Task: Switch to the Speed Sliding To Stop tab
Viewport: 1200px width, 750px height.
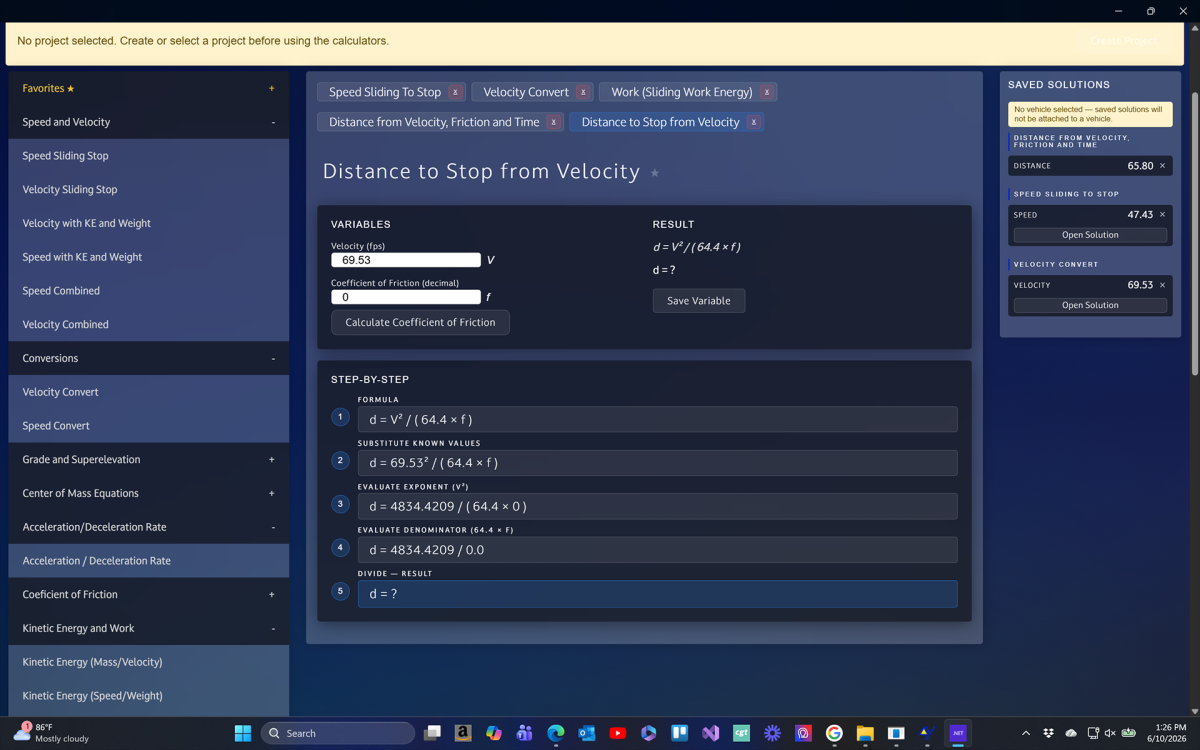Action: click(385, 92)
